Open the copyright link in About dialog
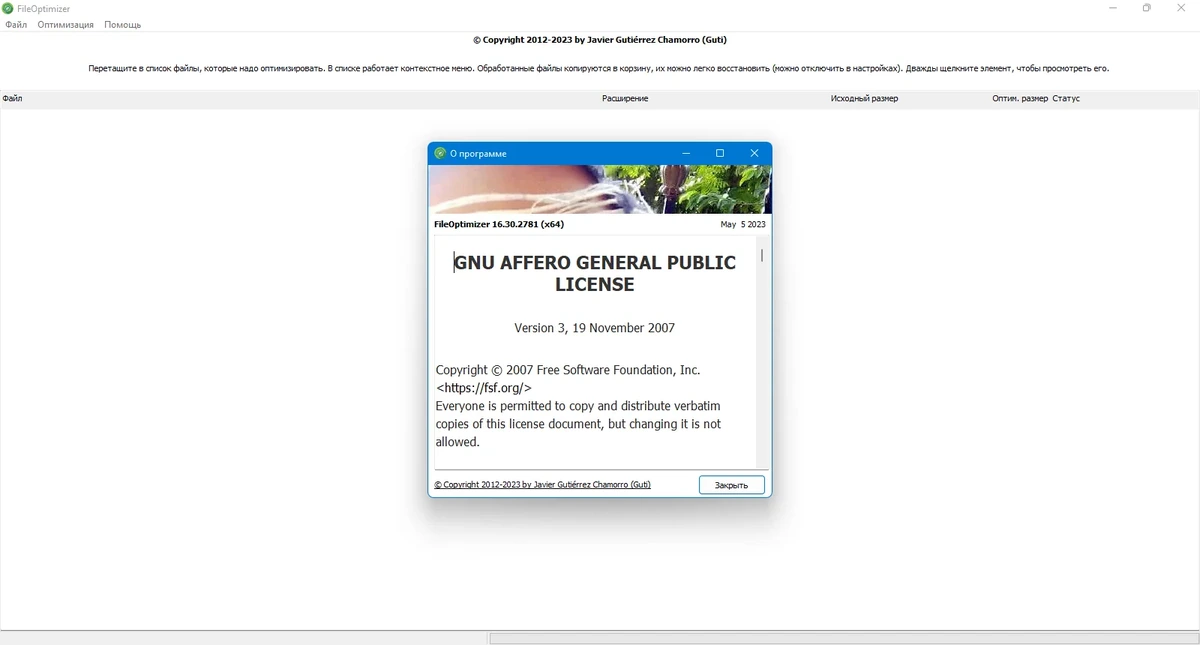Viewport: 1200px width, 645px height. coord(542,484)
